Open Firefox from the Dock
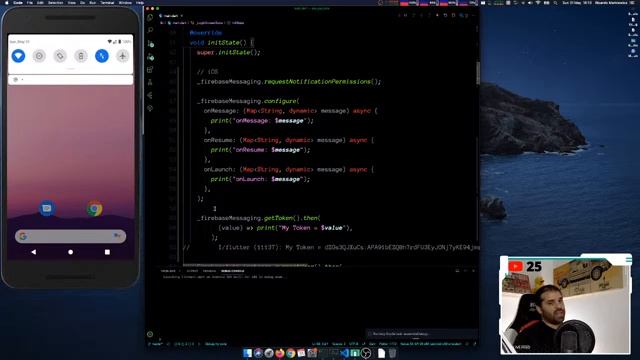Image resolution: width=640 pixels, height=360 pixels. point(280,353)
